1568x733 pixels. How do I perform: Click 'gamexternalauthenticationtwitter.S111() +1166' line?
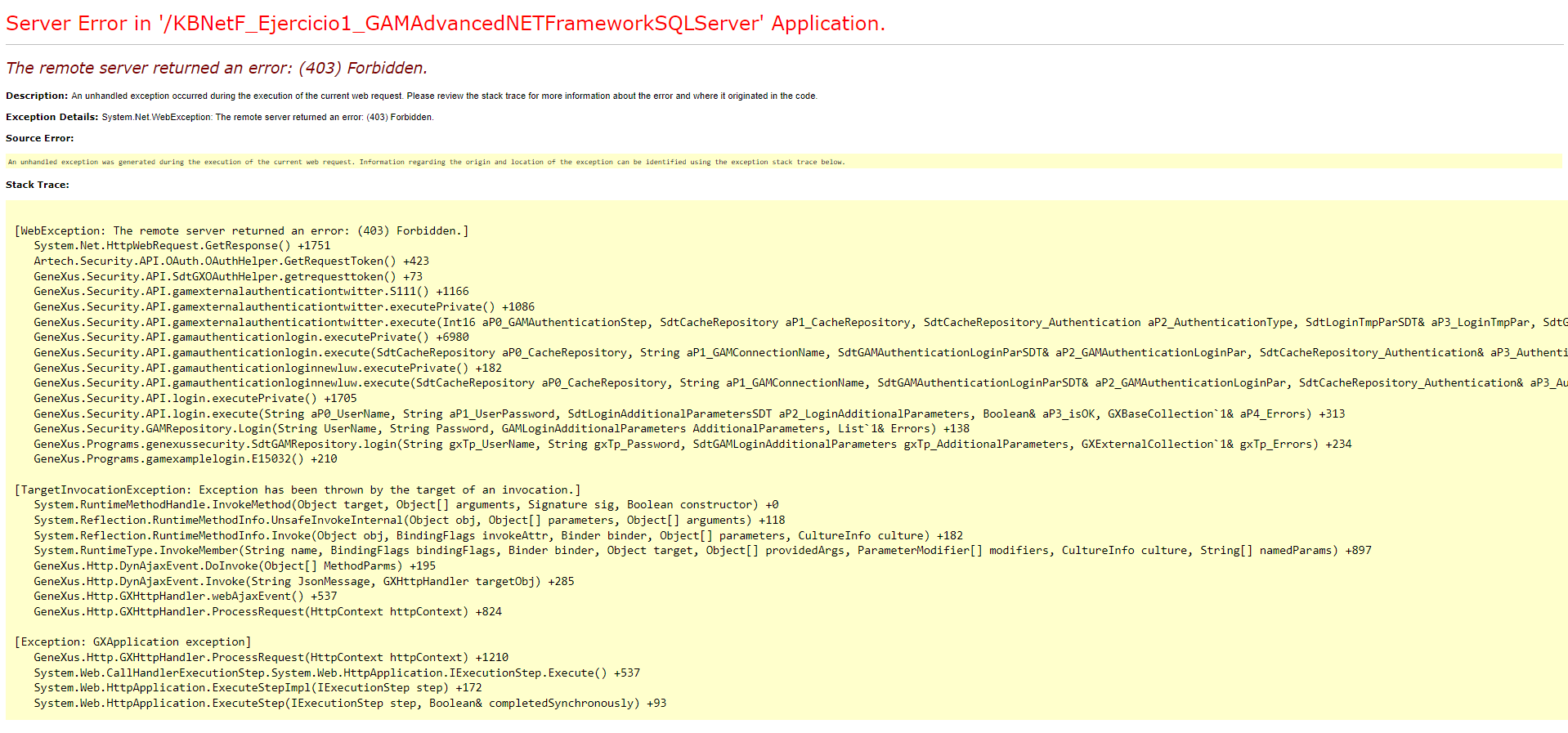point(251,291)
